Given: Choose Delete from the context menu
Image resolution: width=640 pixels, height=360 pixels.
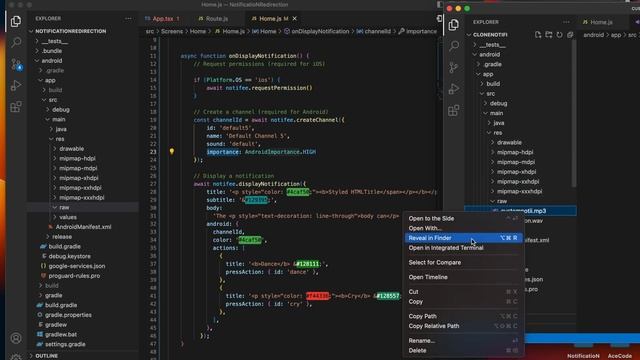Looking at the screenshot, I should [x=463, y=351].
